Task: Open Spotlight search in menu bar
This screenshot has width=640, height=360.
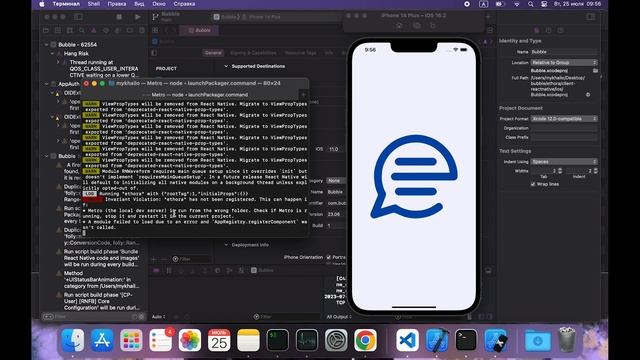Action: coord(530,4)
